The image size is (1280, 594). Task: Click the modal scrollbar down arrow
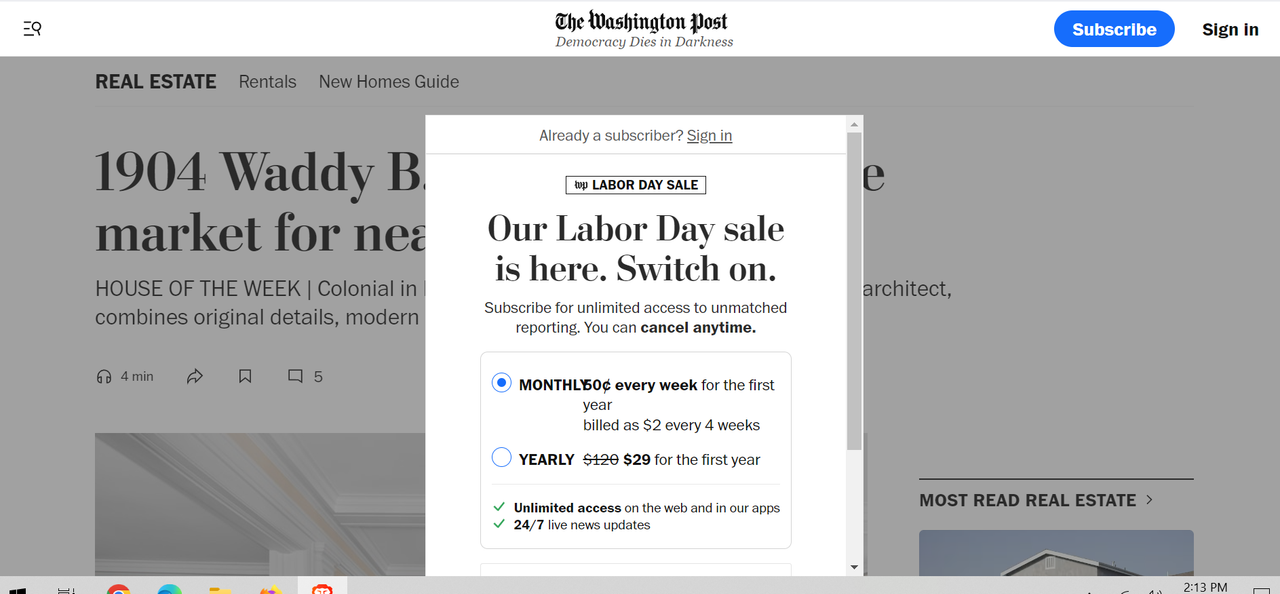(854, 567)
